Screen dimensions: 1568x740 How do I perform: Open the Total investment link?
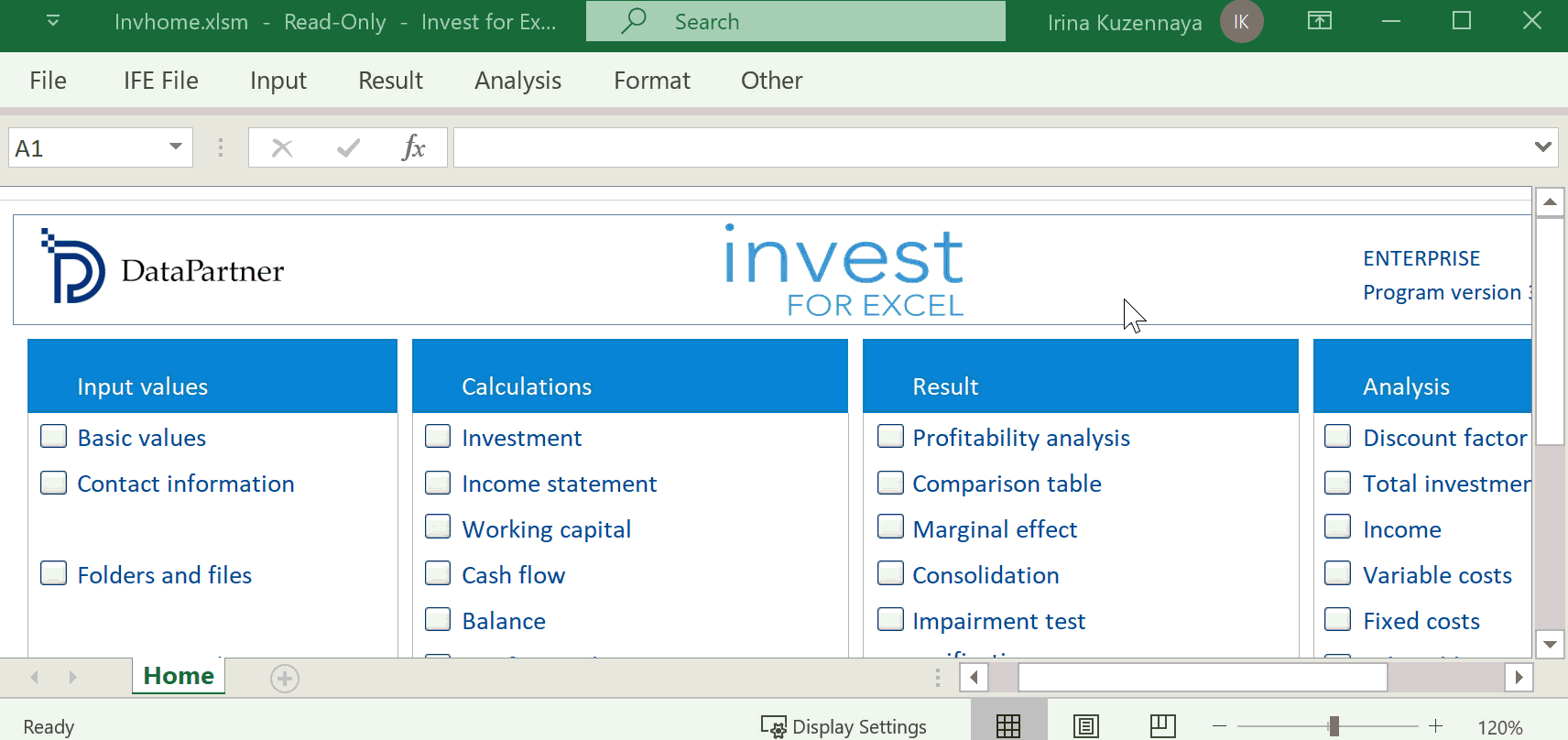(1447, 484)
